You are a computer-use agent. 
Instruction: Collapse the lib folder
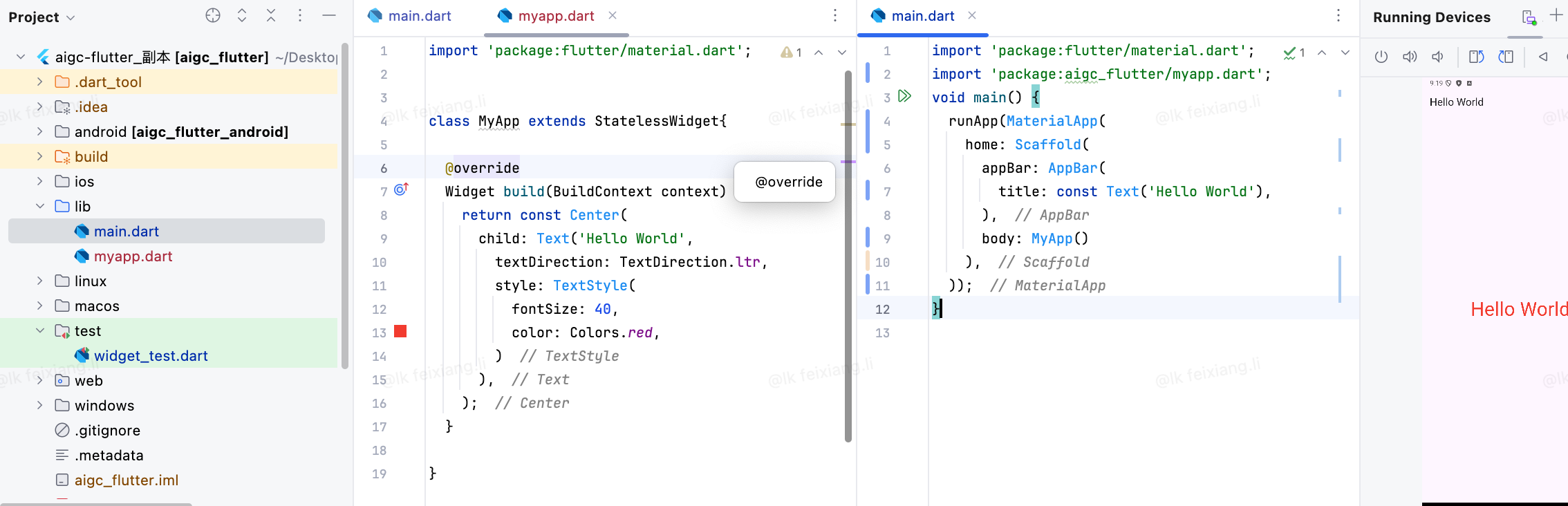pyautogui.click(x=39, y=206)
